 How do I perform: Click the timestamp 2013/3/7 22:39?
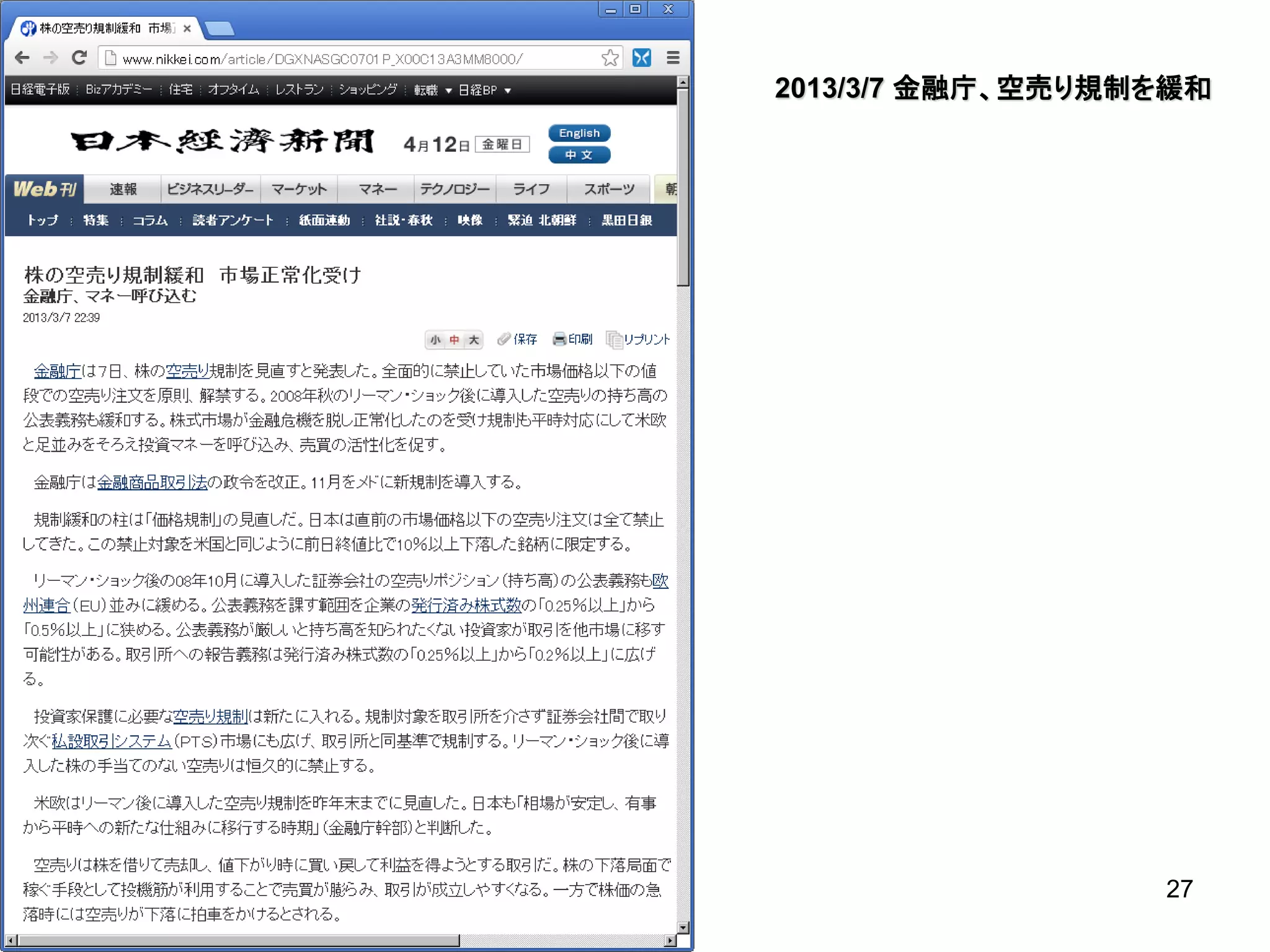click(61, 318)
